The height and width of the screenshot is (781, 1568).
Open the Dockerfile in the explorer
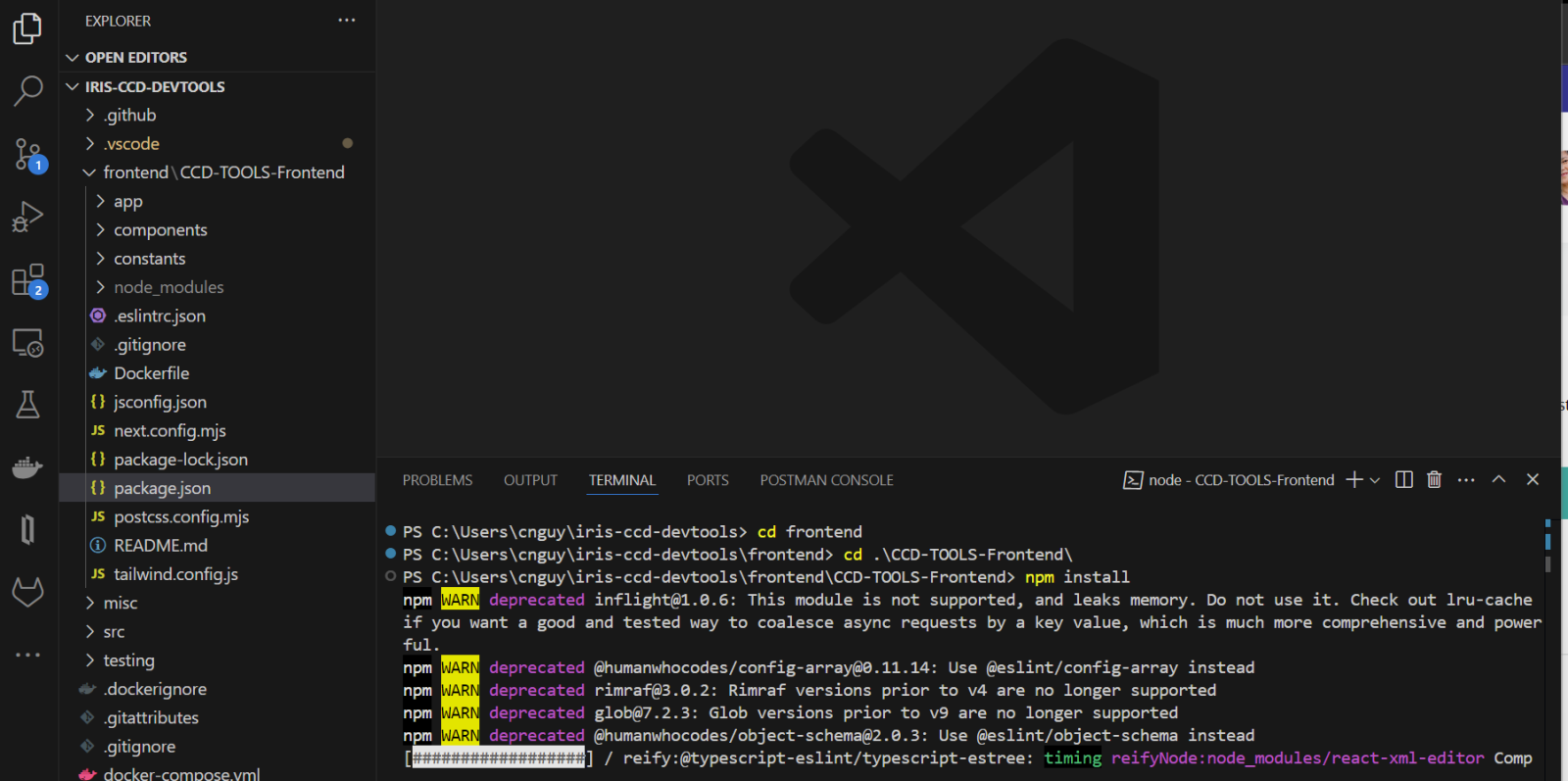[x=151, y=373]
